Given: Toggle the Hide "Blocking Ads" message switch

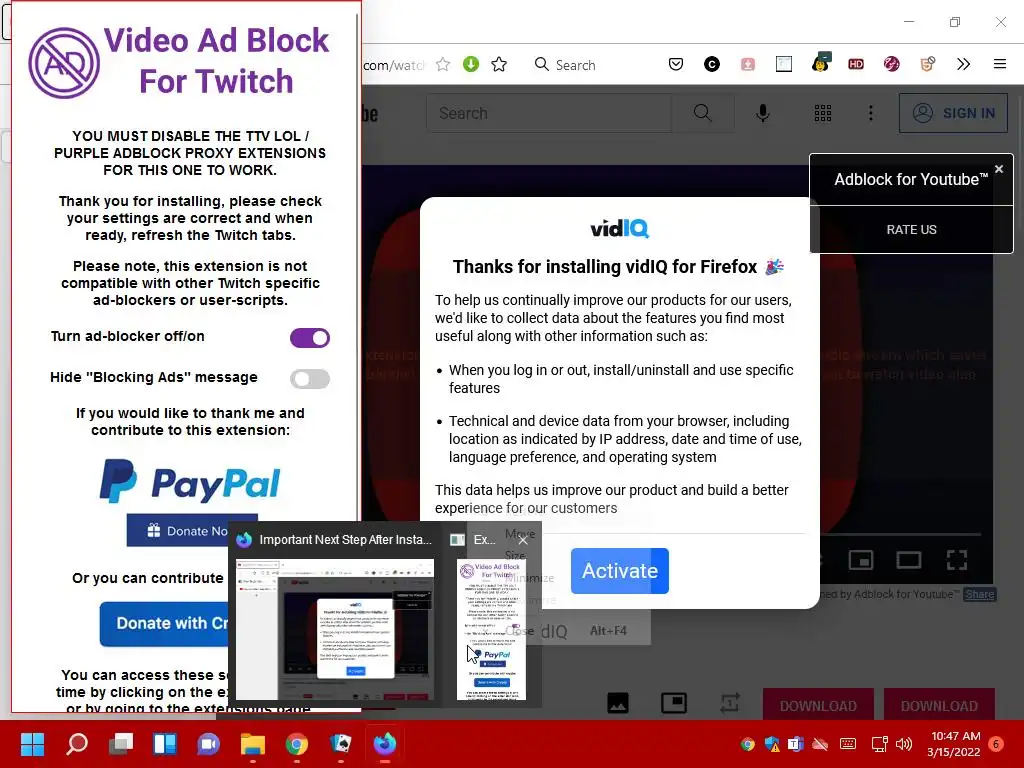Looking at the screenshot, I should click(x=310, y=379).
